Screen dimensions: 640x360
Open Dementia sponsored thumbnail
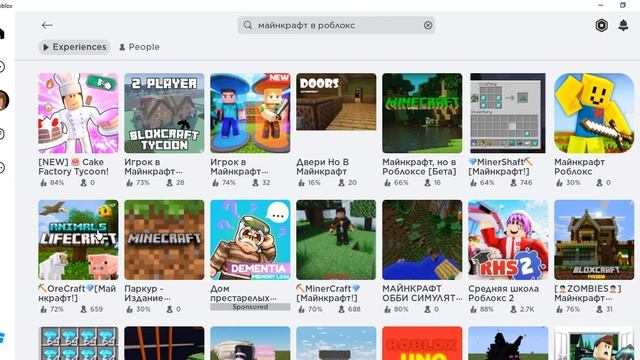[x=250, y=240]
